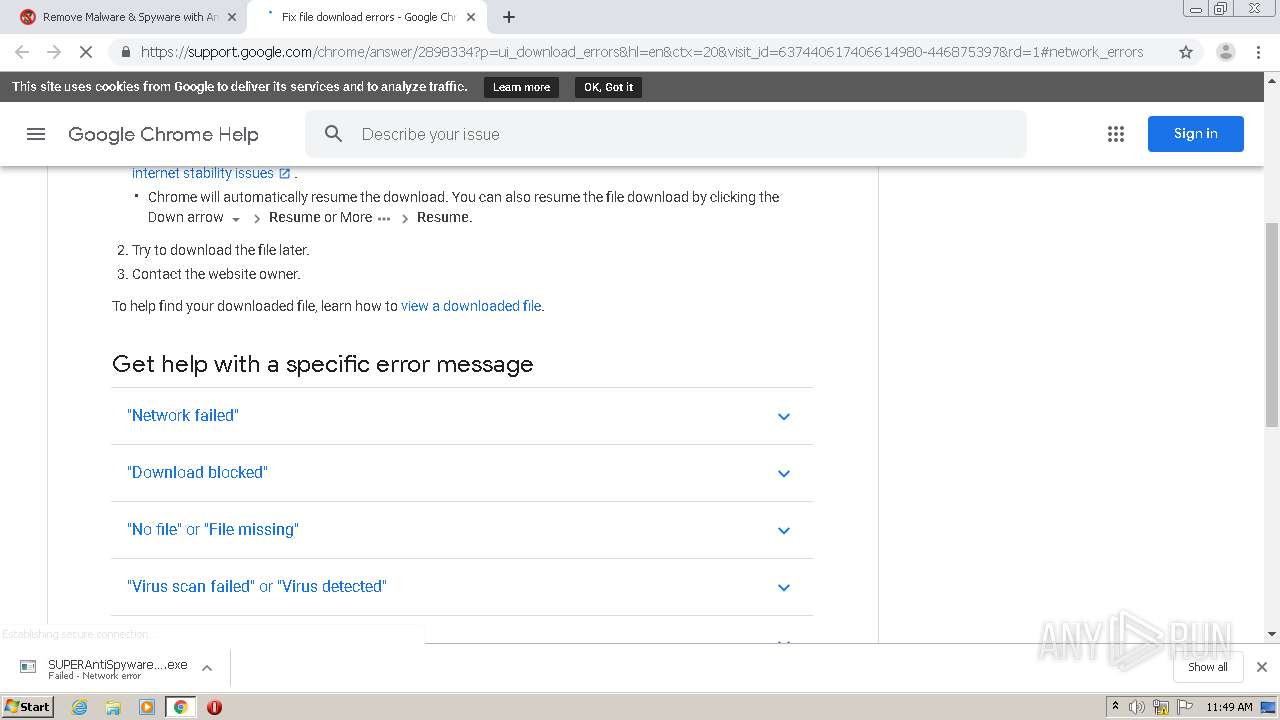Show hidden system tray icons
1280x720 pixels.
1115,707
